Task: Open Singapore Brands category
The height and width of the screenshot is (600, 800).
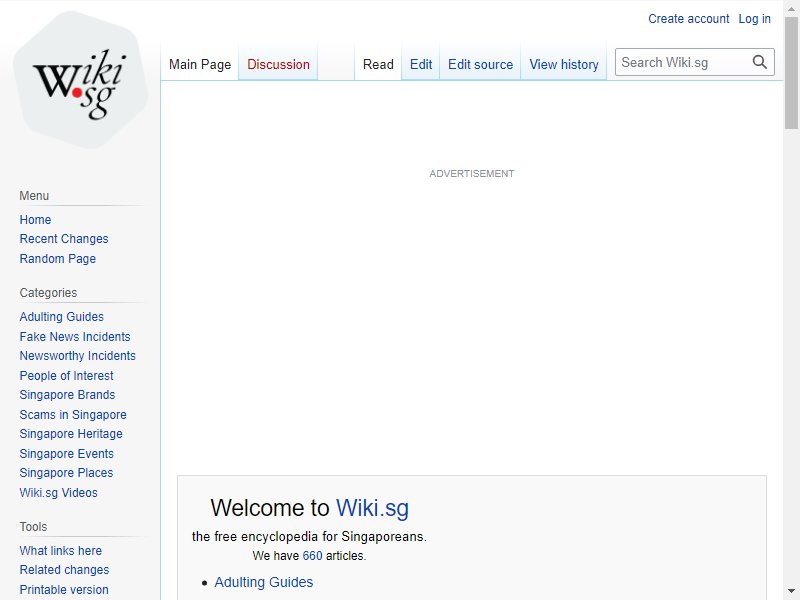Action: pos(67,395)
